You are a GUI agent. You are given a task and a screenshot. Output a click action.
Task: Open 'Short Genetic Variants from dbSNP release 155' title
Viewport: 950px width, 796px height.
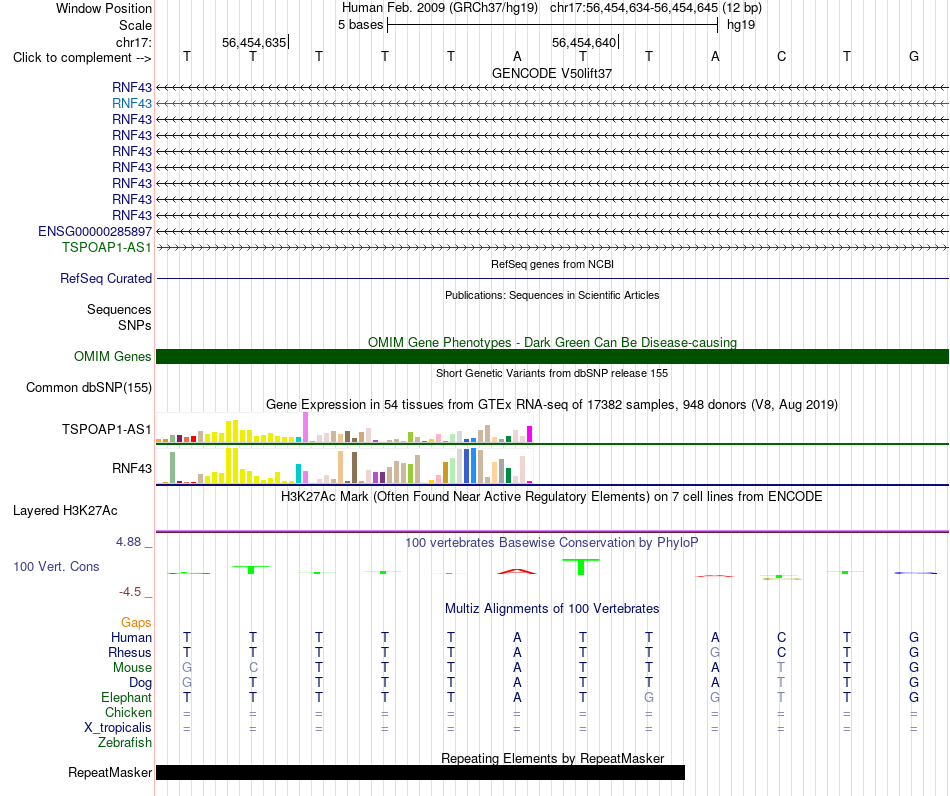552,374
